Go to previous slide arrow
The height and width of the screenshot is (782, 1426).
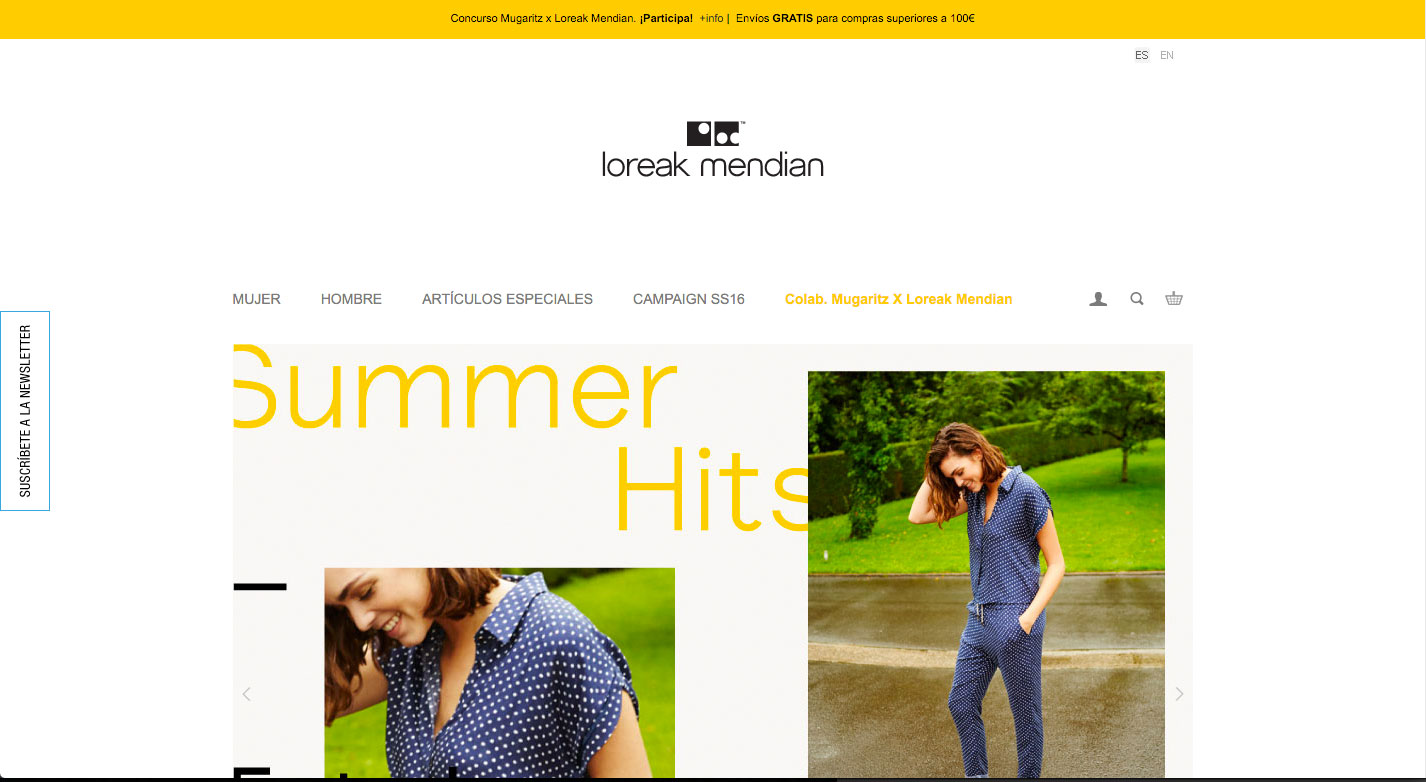point(246,693)
